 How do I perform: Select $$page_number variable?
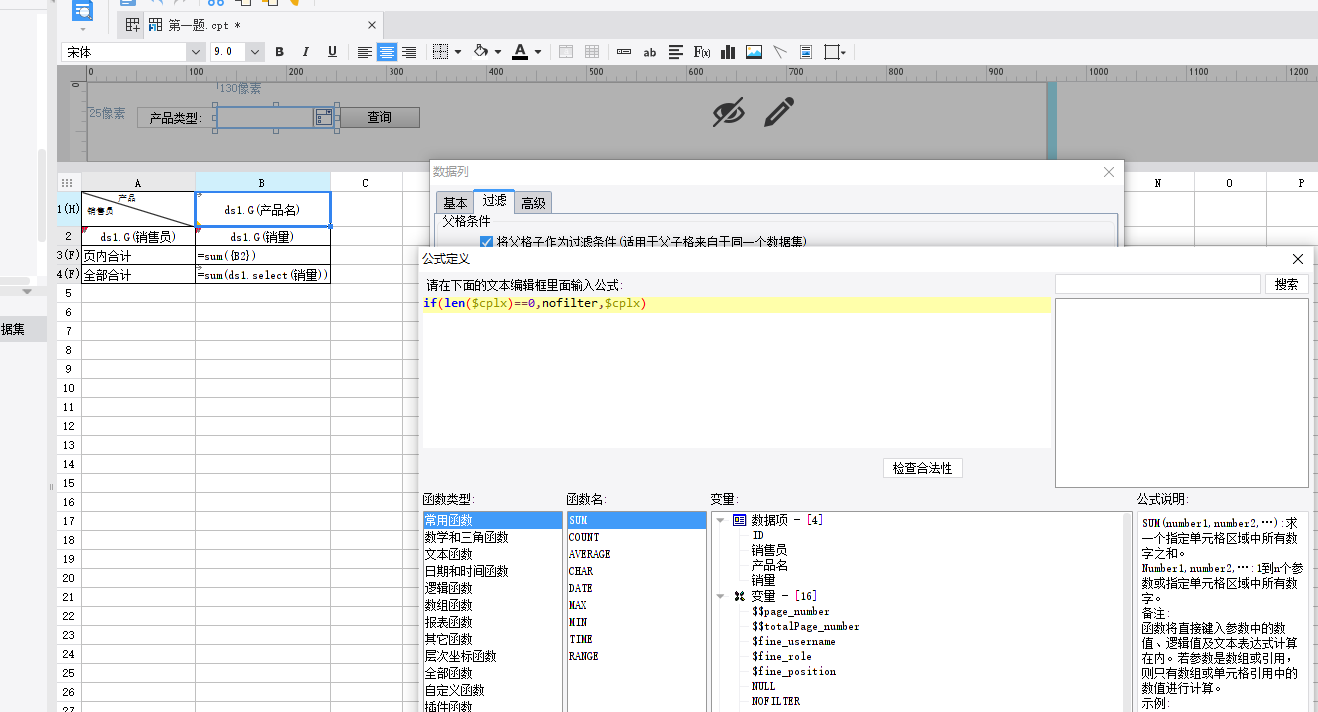791,611
